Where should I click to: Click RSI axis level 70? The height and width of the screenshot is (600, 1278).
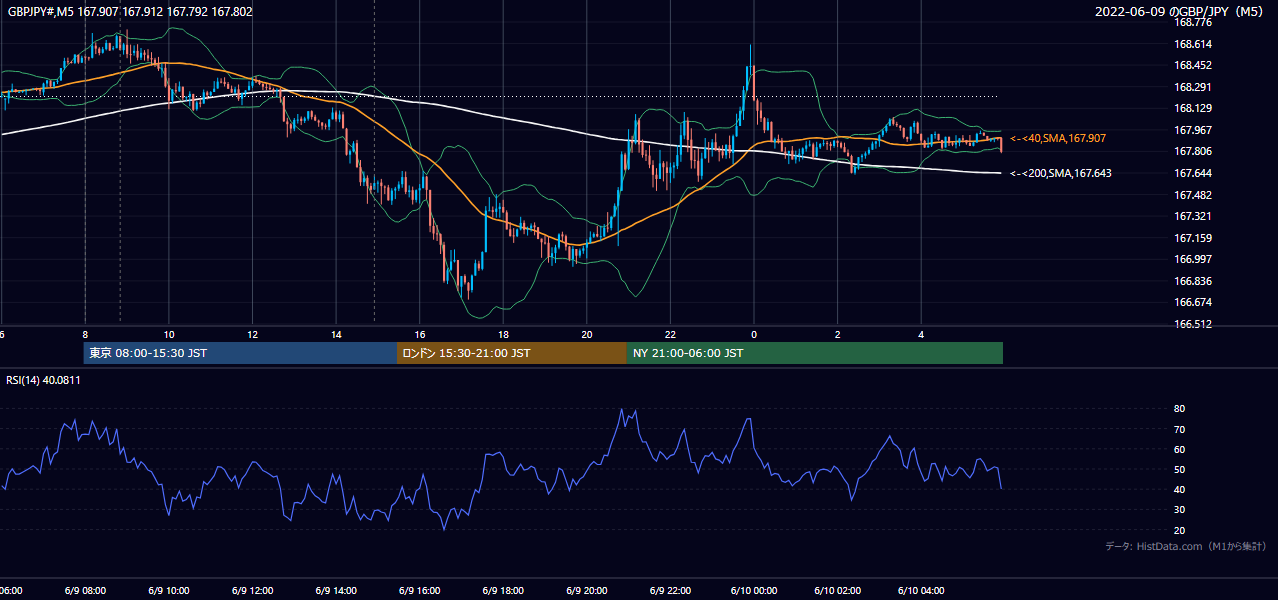[x=1180, y=429]
